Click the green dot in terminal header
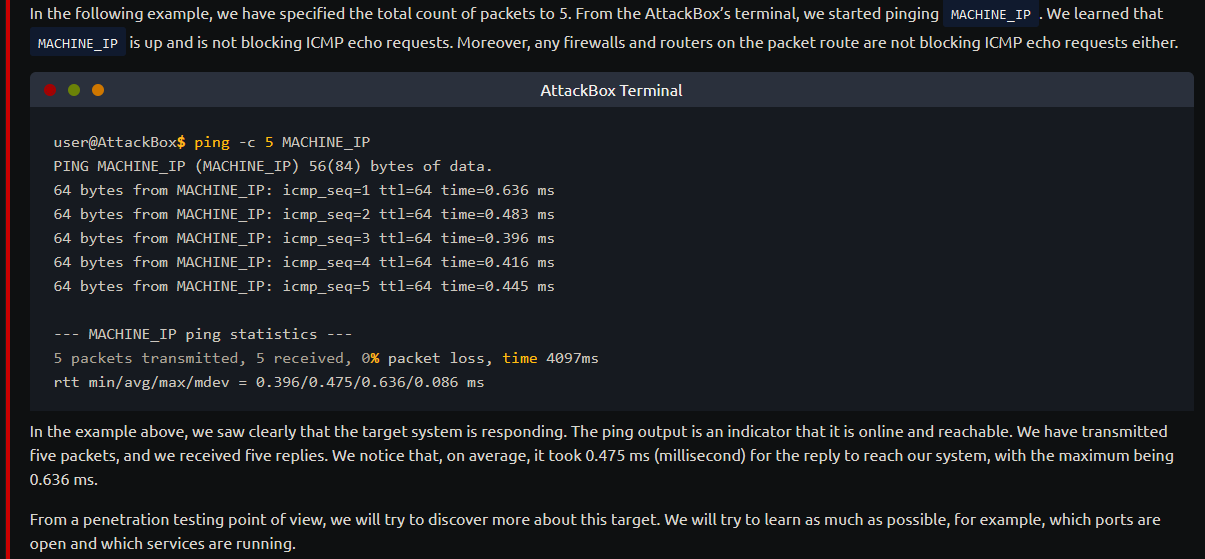This screenshot has width=1205, height=559. tap(74, 90)
